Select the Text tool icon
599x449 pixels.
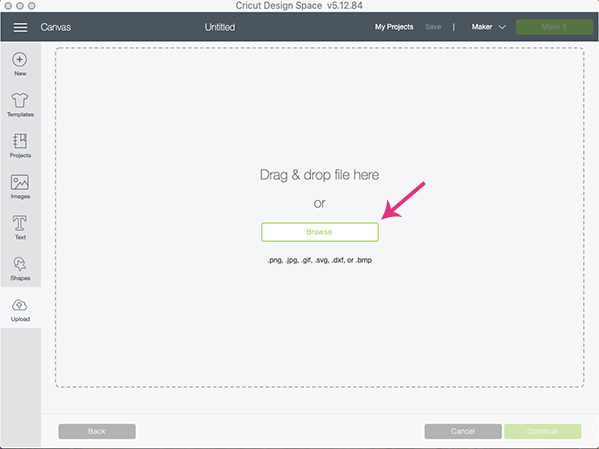(20, 223)
